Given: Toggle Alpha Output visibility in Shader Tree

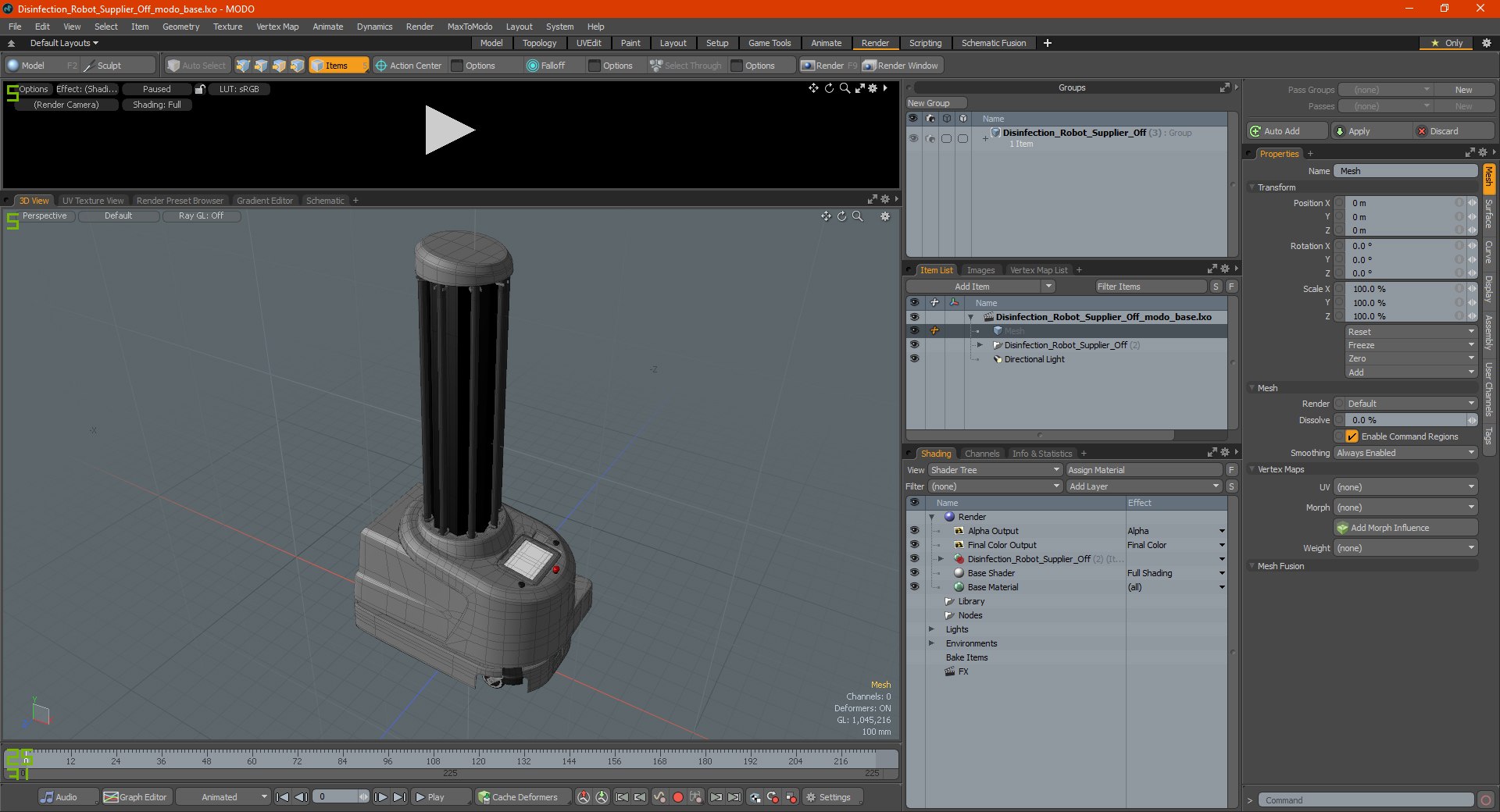Looking at the screenshot, I should coord(914,530).
